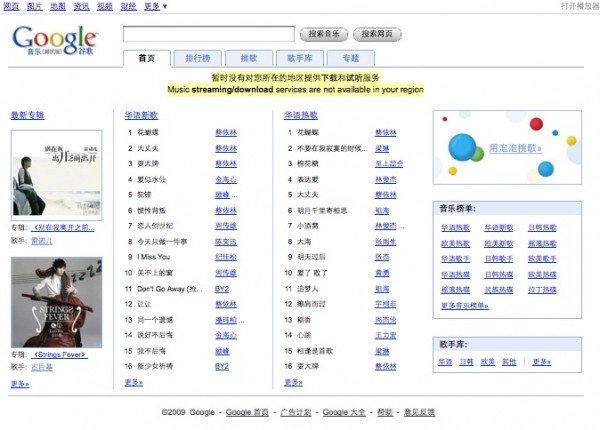Open 华语热歌 link in 音乐榜单 box
Viewport: 600px width, 430px height.
tap(455, 228)
